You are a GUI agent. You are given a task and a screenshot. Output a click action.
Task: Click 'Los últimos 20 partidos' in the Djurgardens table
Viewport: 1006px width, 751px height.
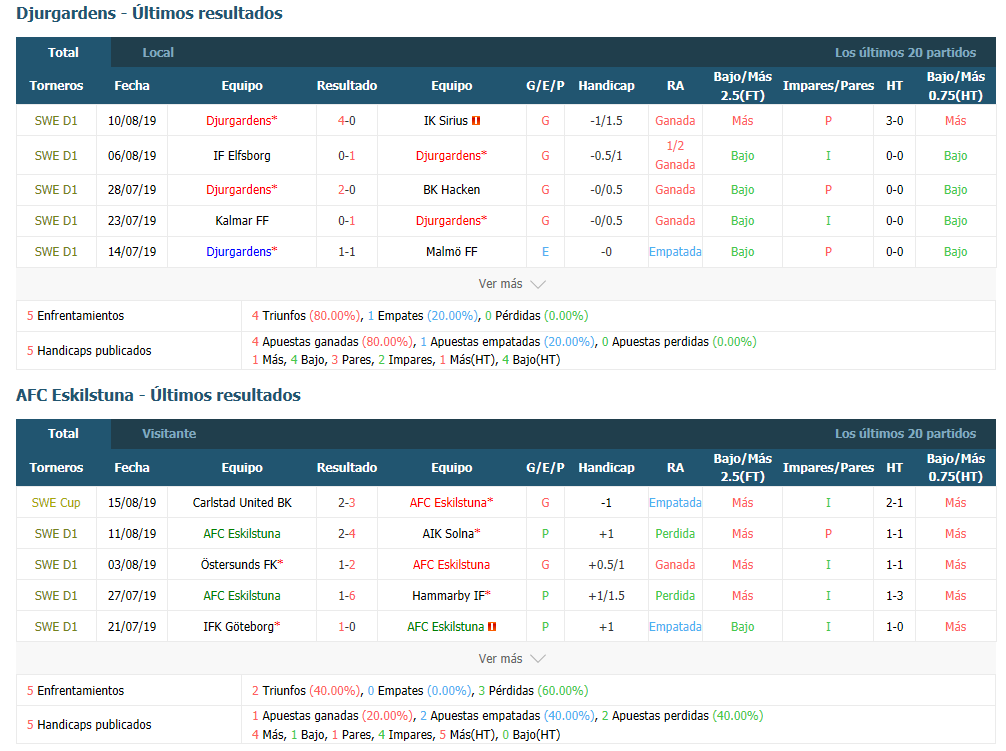(x=905, y=53)
